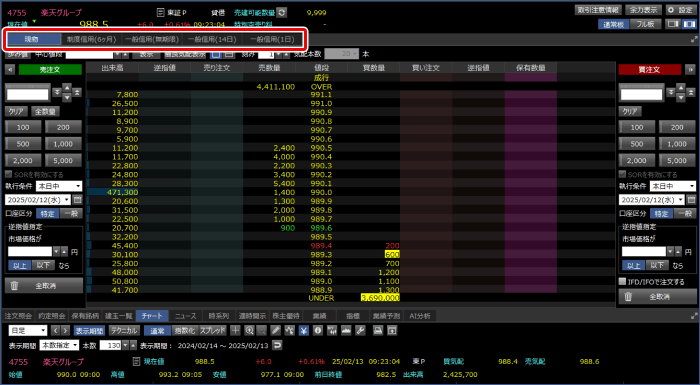The image size is (700, 385).
Task: Decrease sell-side 市場価格 stepper down arrow
Action: coord(57,252)
